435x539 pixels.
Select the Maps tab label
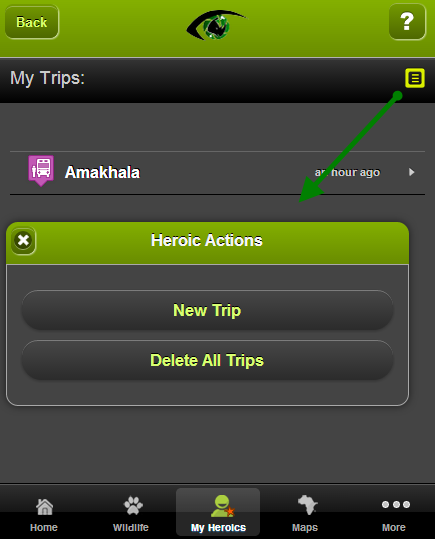[305, 527]
